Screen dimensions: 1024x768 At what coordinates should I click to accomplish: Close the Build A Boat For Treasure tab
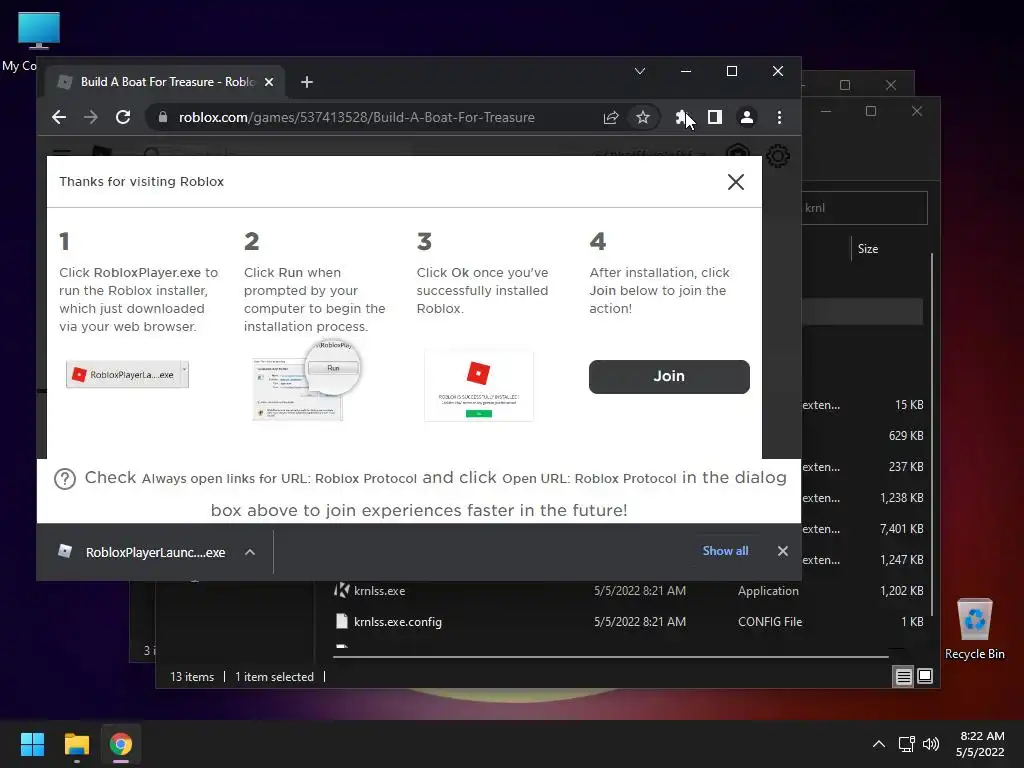269,82
